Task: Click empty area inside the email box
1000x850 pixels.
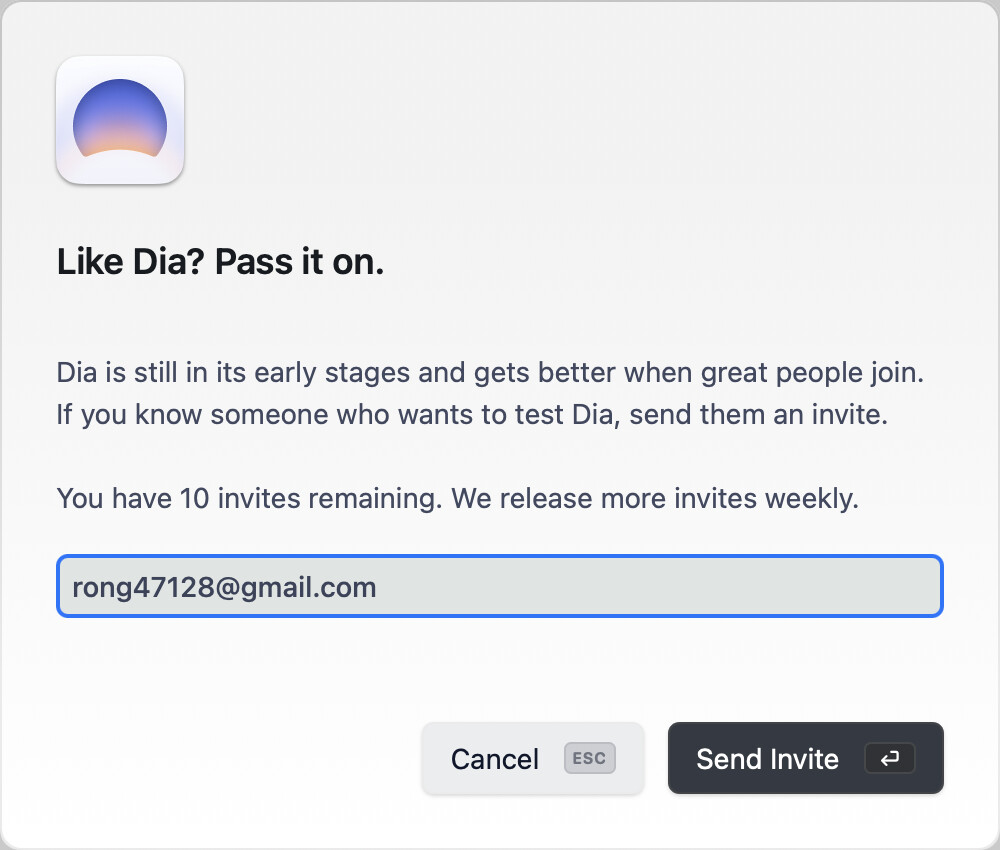Action: click(657, 586)
